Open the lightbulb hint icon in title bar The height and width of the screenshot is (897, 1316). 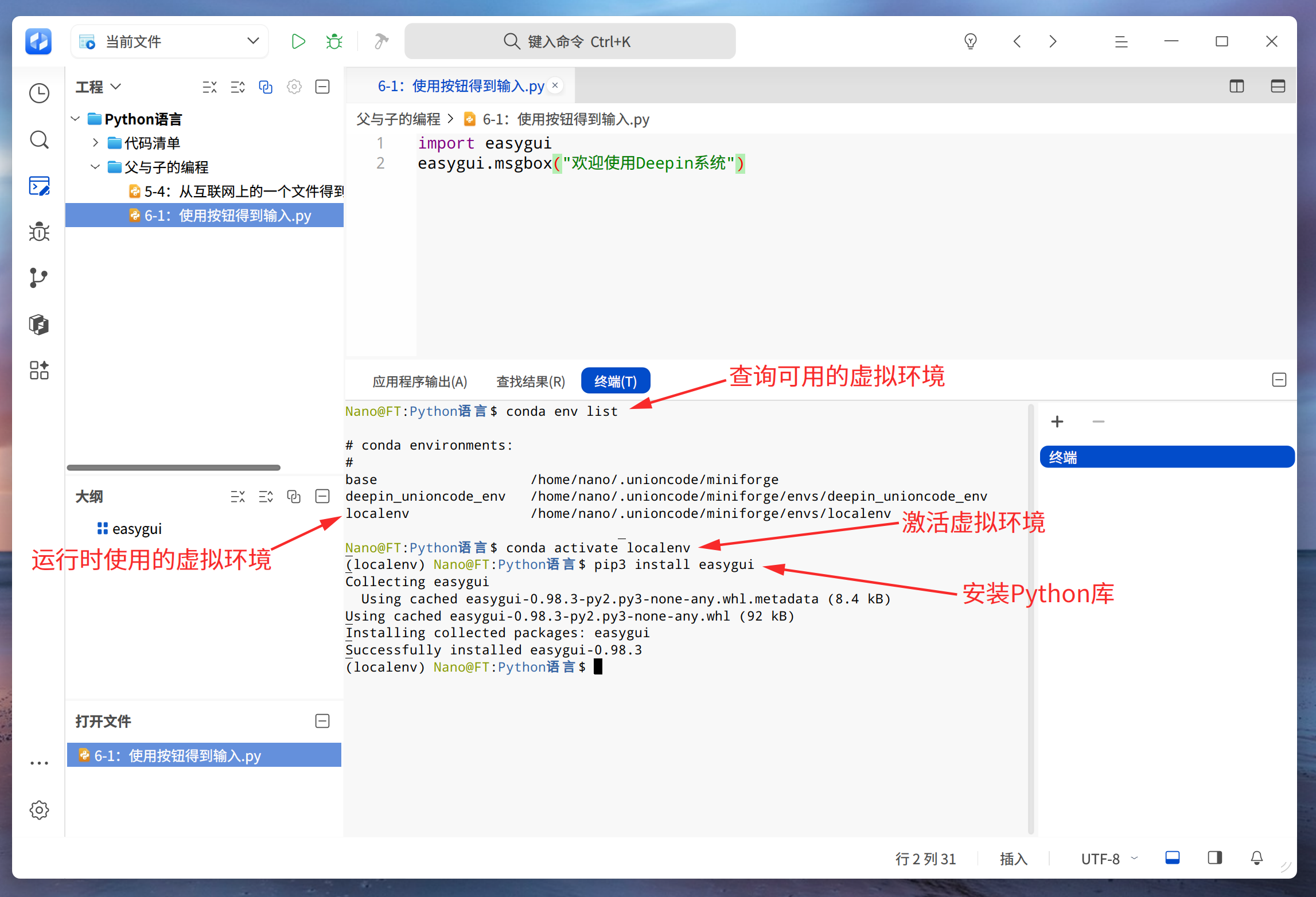971,41
